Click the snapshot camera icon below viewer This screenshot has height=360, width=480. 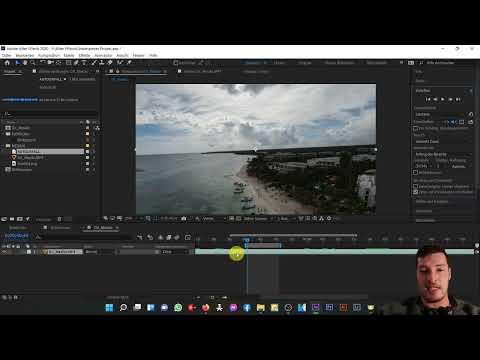pyautogui.click(x=183, y=219)
